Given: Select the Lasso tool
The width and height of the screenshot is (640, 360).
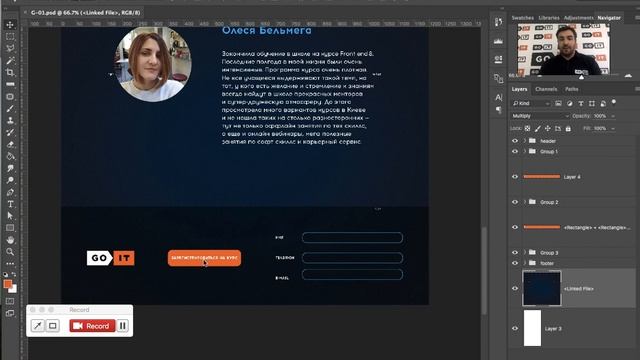Looking at the screenshot, I should 10,49.
